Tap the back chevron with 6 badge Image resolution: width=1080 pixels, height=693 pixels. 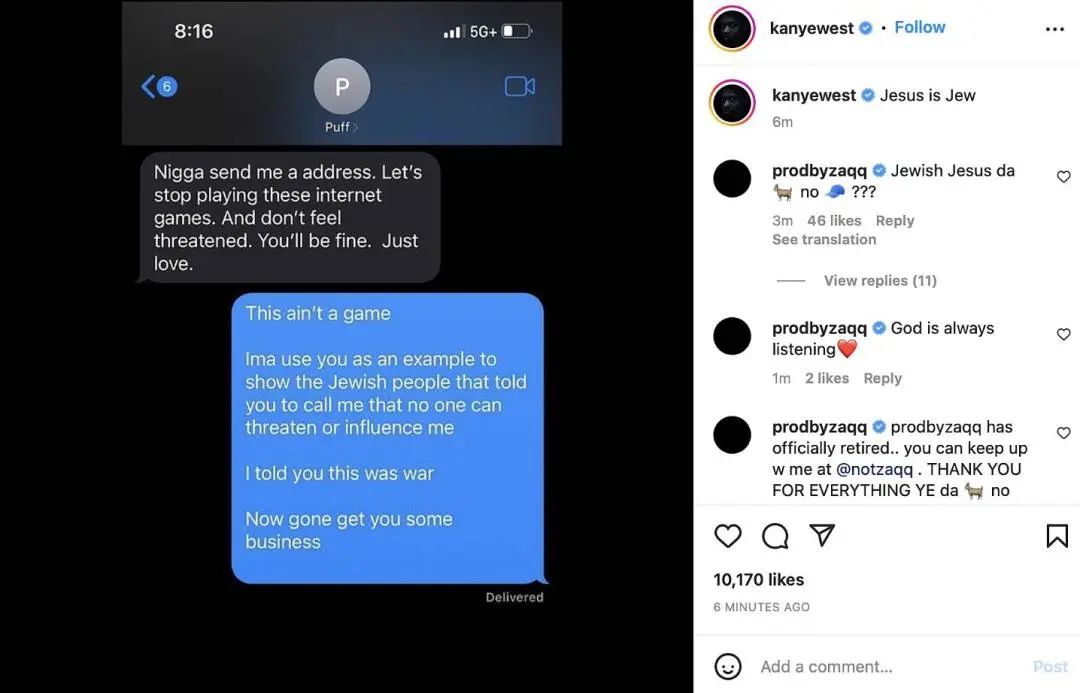click(159, 87)
